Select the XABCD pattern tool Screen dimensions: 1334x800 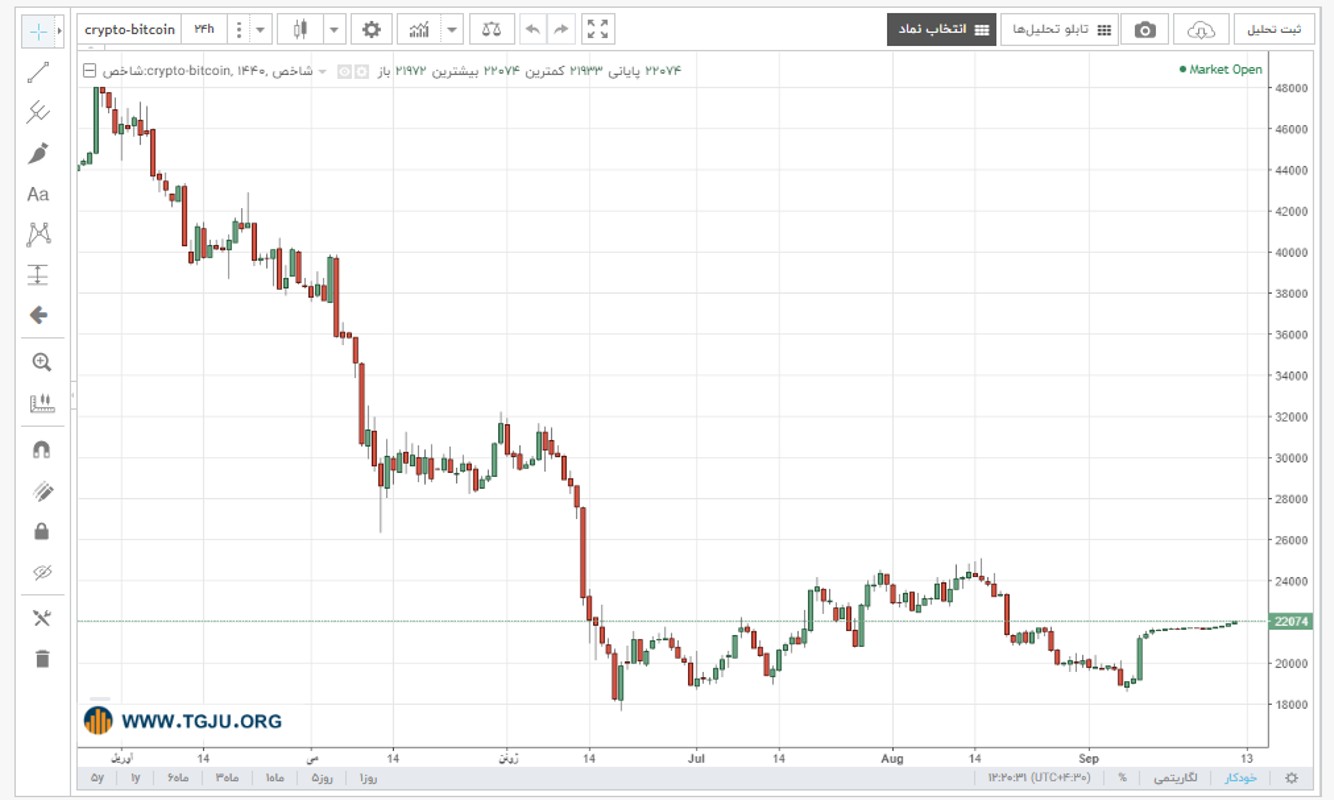click(38, 235)
